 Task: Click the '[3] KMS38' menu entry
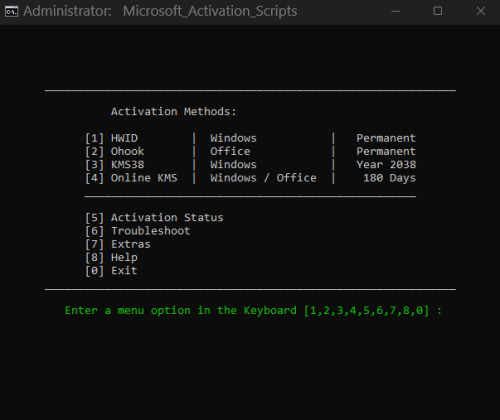tap(114, 165)
